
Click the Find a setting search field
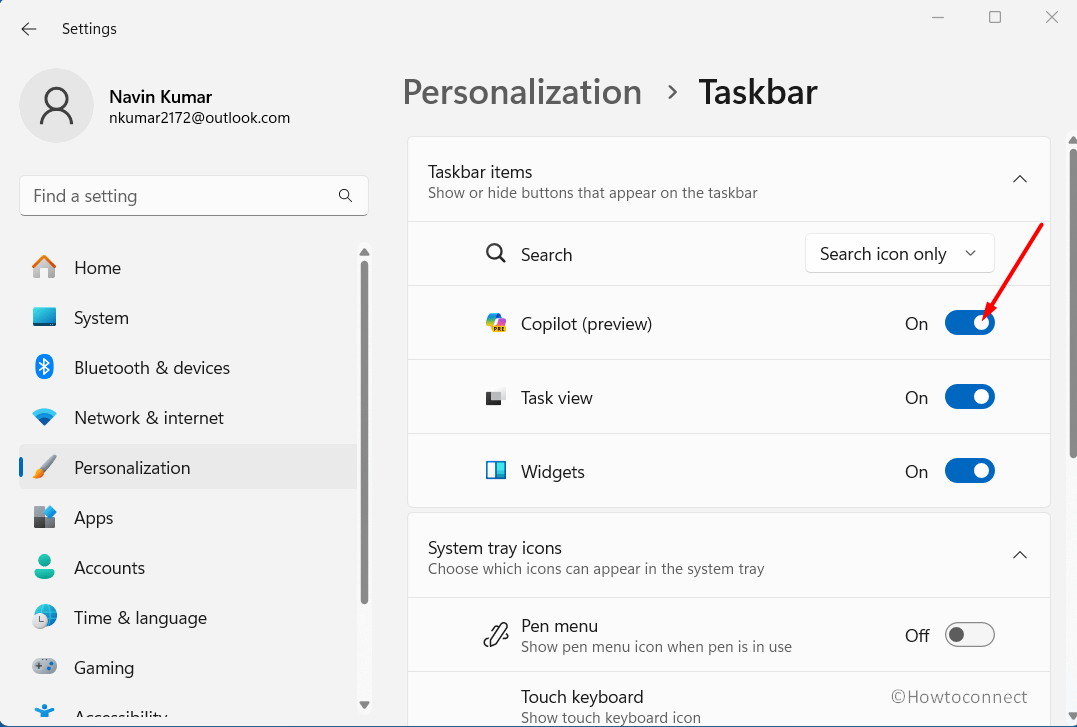[x=180, y=196]
